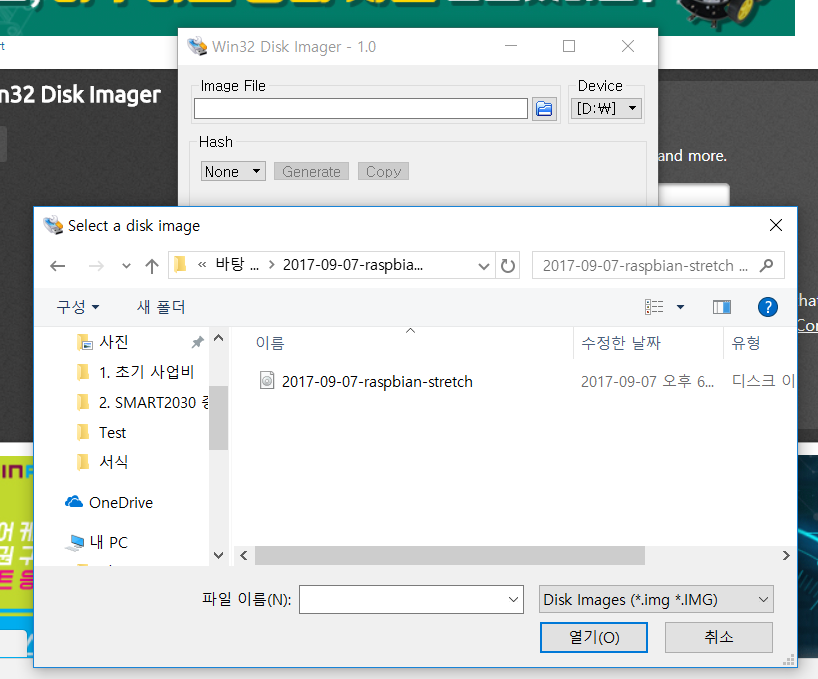Screen dimensions: 818x679
Task: Select 내 PC in navigation pane
Action: (109, 542)
